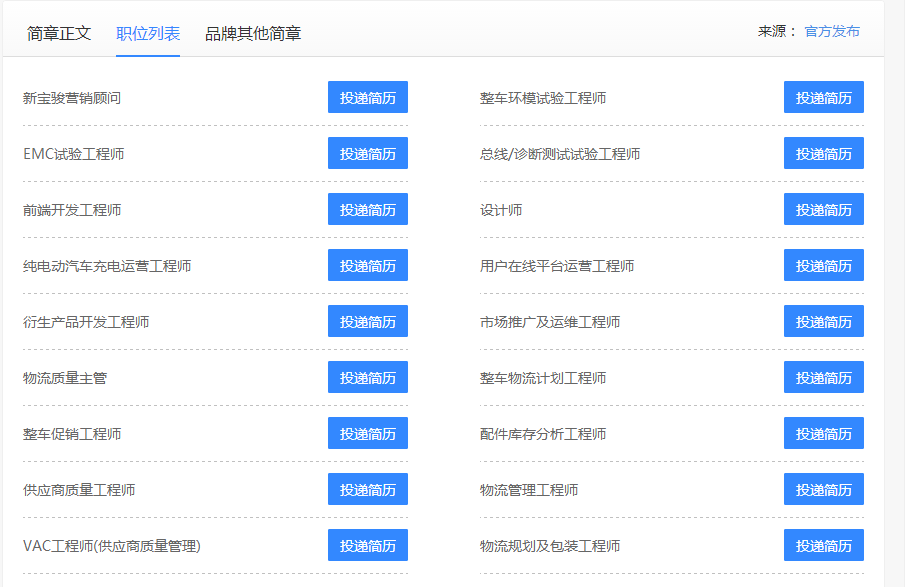Apply to 整车环模试验工程师 position
The height and width of the screenshot is (587, 919).
(x=823, y=98)
